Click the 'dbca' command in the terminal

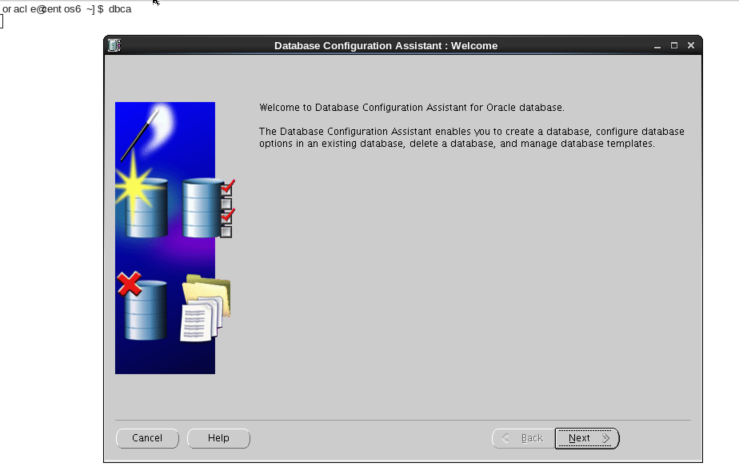coord(120,9)
